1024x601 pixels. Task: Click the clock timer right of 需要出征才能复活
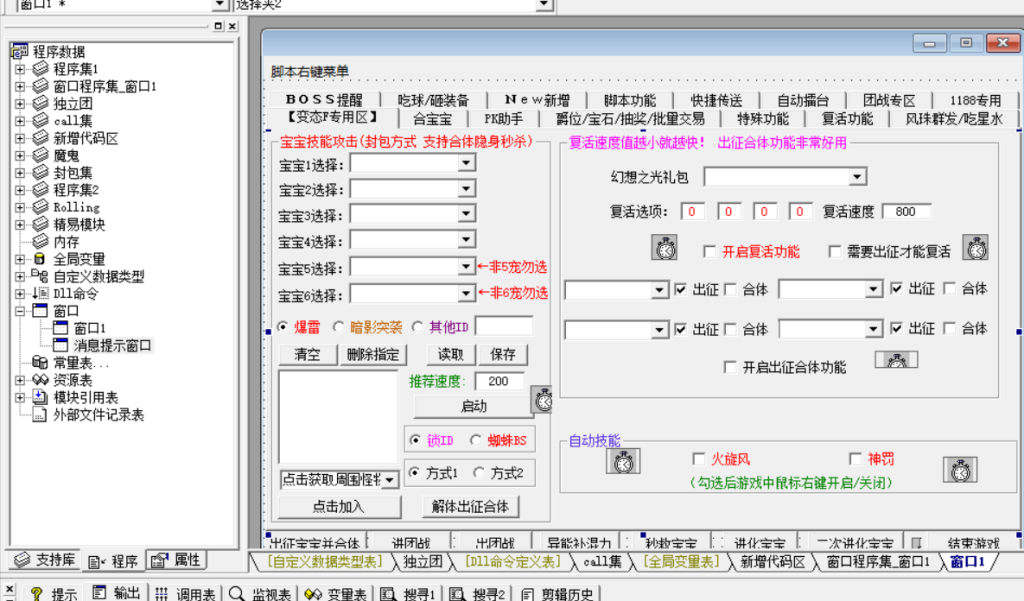click(976, 248)
